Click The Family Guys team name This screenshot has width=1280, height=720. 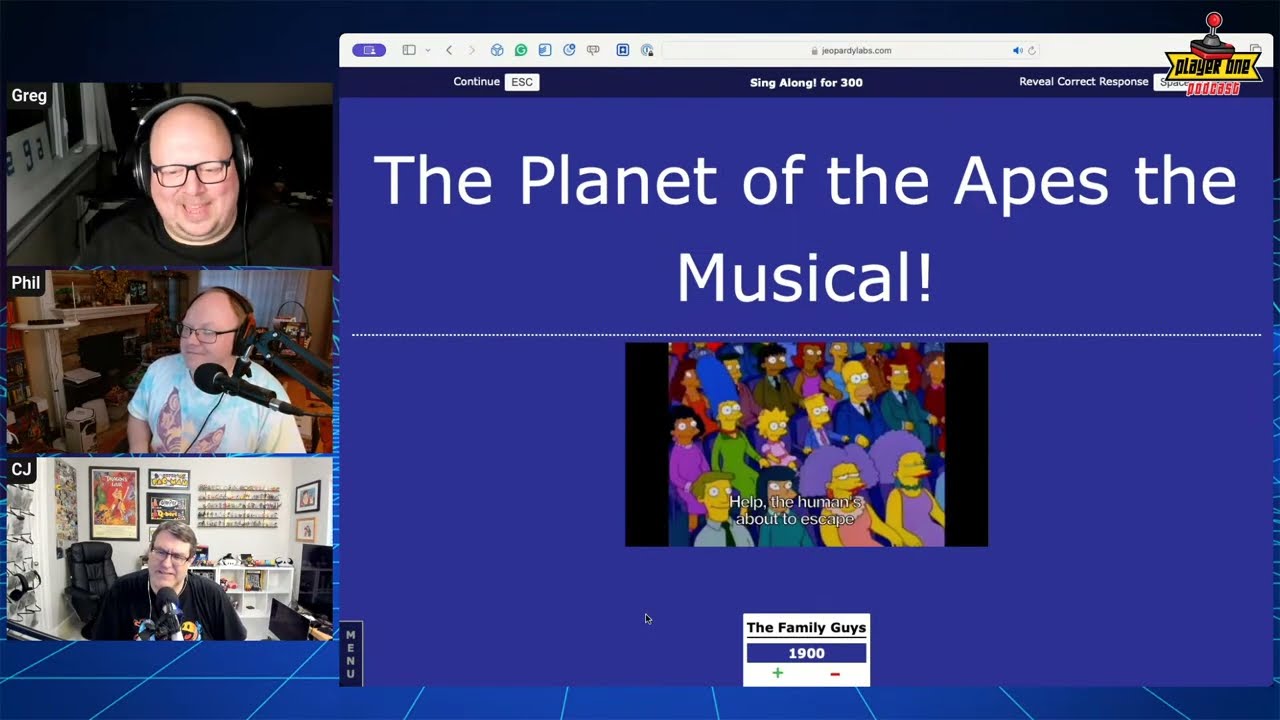(806, 628)
